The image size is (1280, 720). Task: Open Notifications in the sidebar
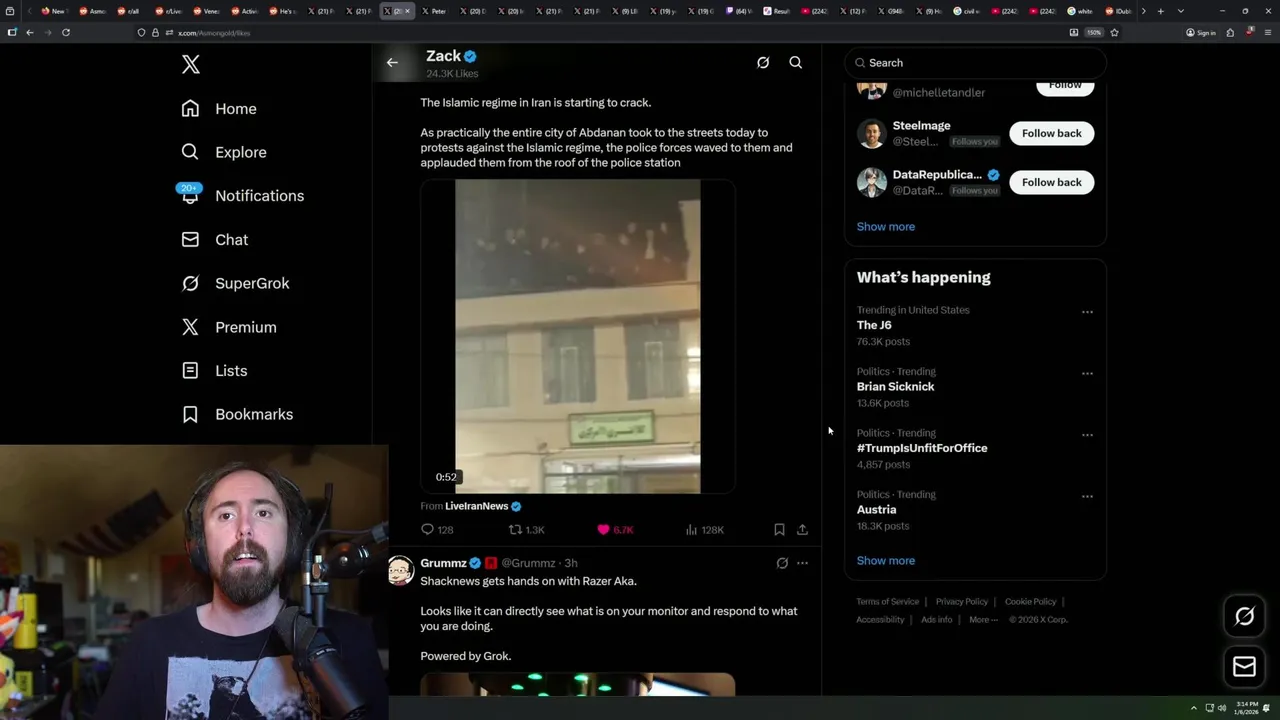click(x=242, y=196)
